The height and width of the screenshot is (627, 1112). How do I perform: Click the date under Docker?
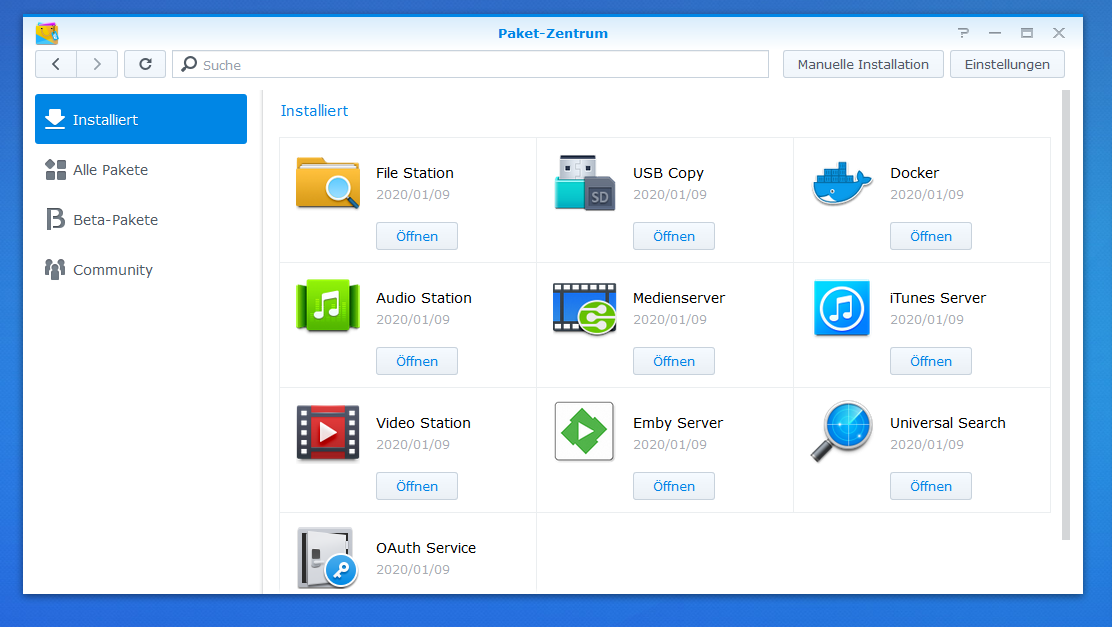click(x=927, y=194)
